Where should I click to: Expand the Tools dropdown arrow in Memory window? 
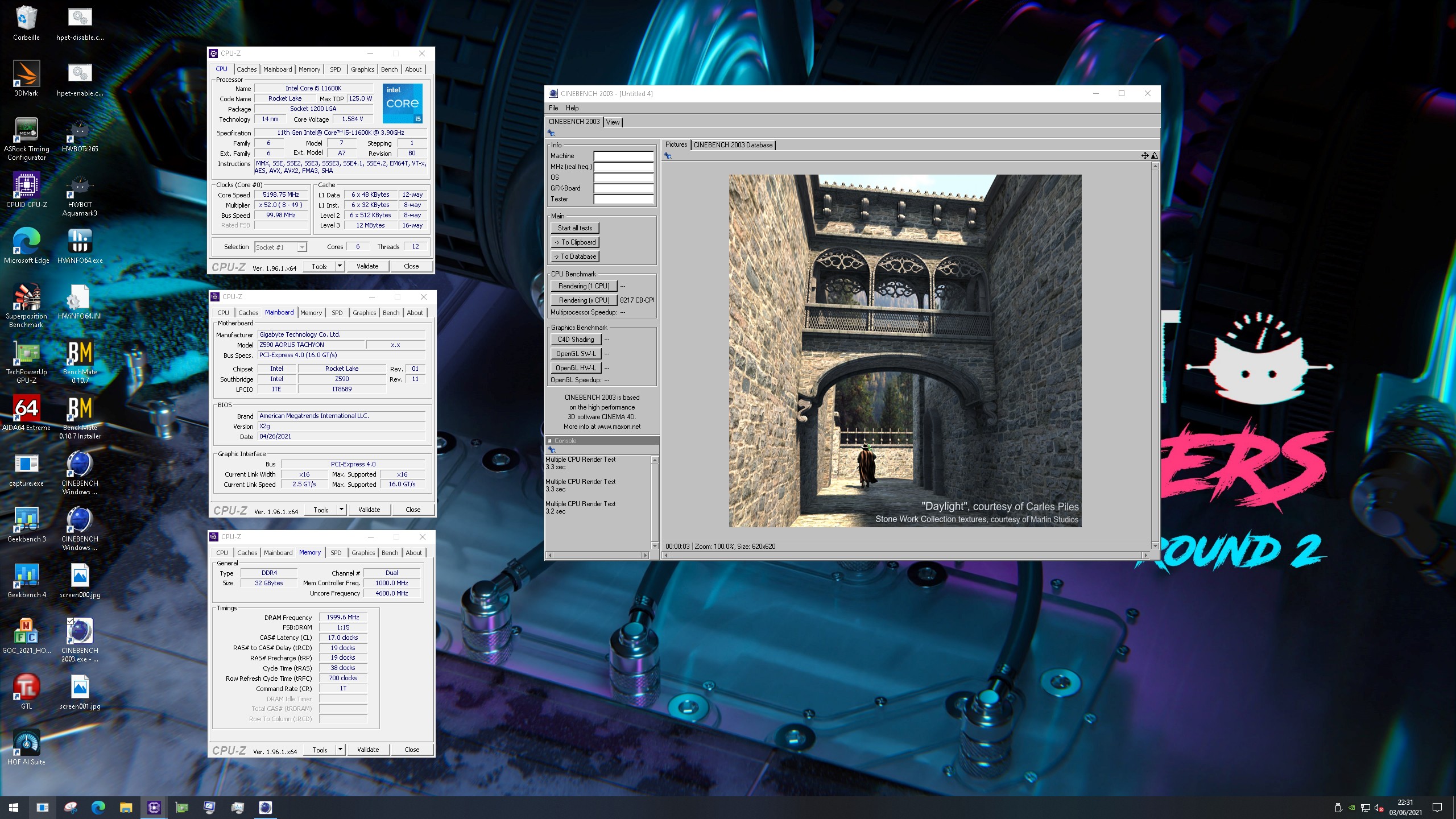click(340, 749)
